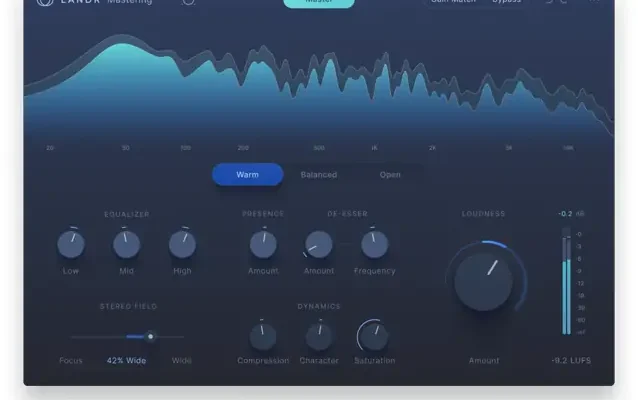Toggle Gain Match in the header
638x400 pixels.
pyautogui.click(x=452, y=2)
